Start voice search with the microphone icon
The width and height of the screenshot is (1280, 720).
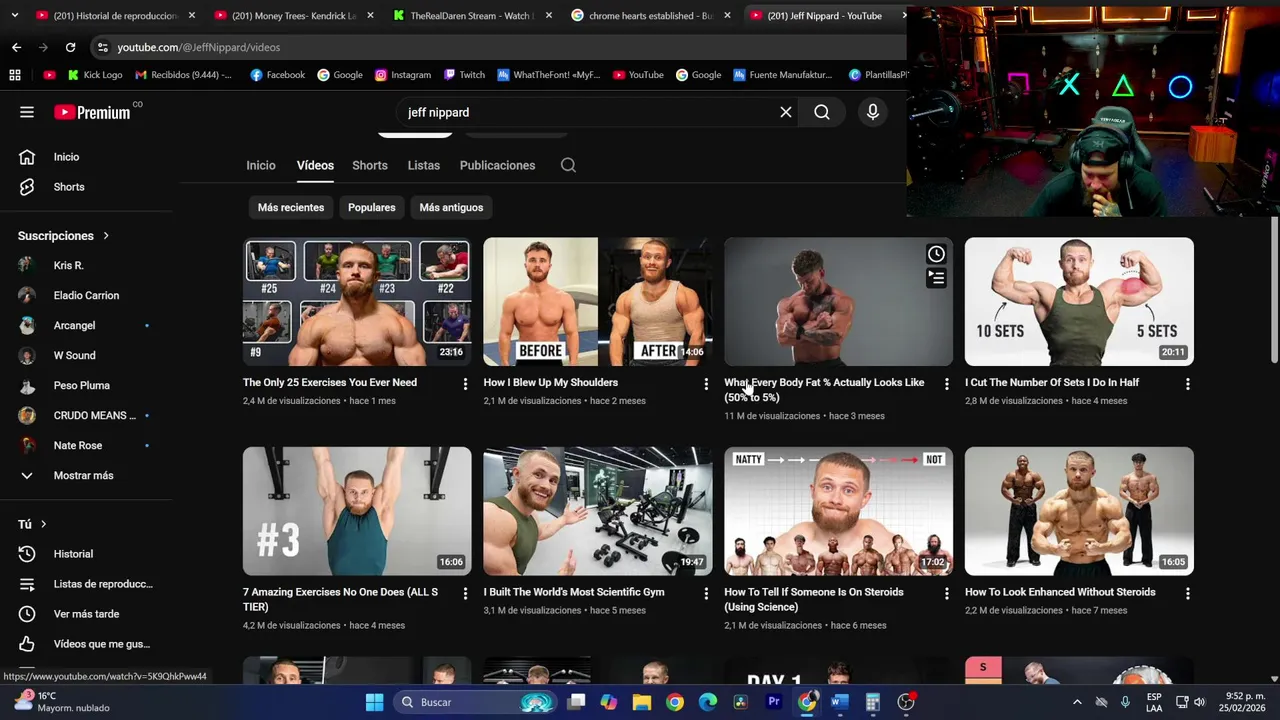pyautogui.click(x=873, y=112)
